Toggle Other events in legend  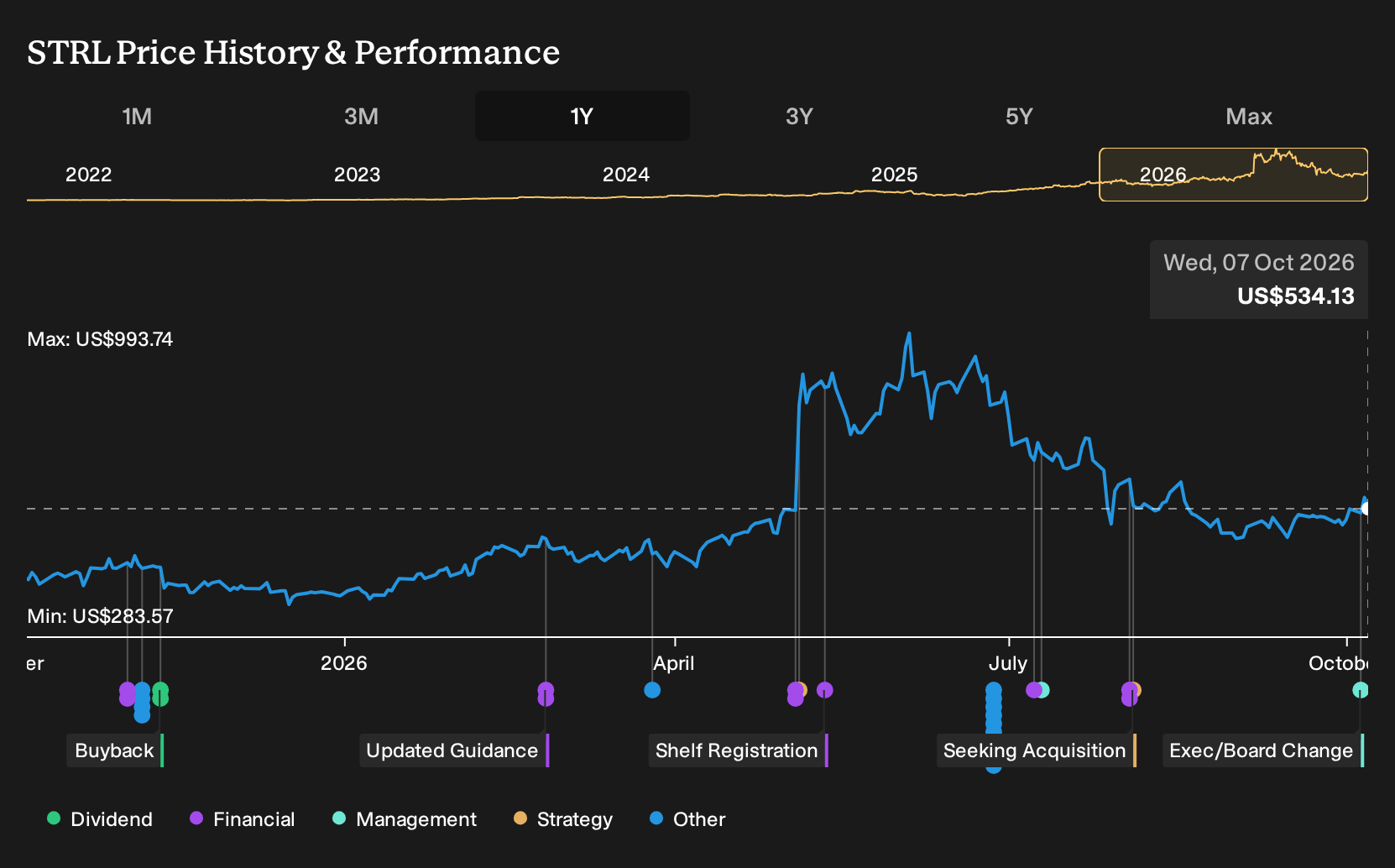click(x=687, y=819)
